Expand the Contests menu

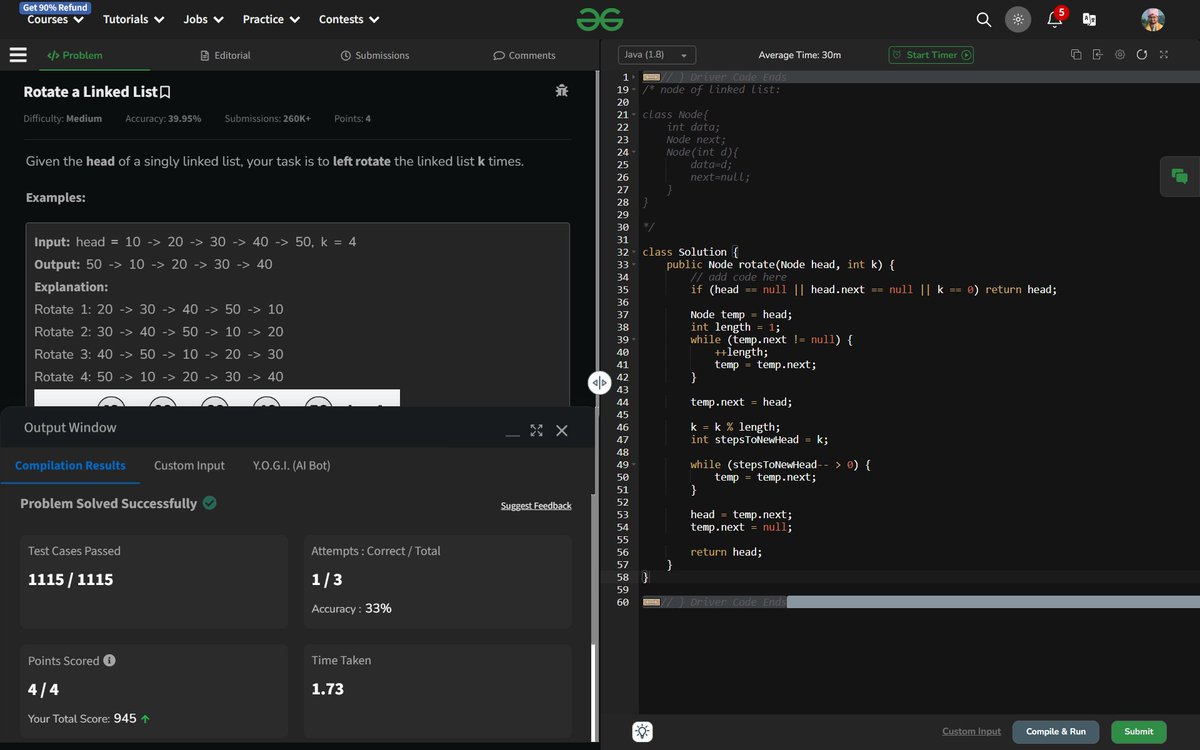click(x=349, y=19)
